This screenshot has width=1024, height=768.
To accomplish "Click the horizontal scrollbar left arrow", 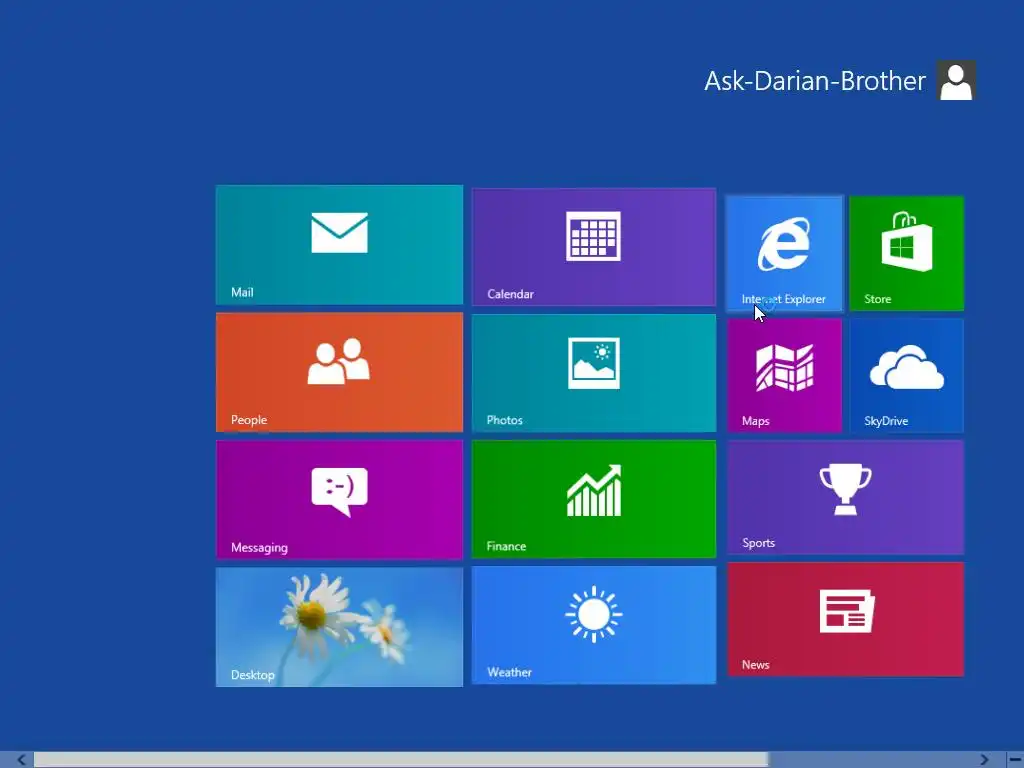I will pos(22,760).
